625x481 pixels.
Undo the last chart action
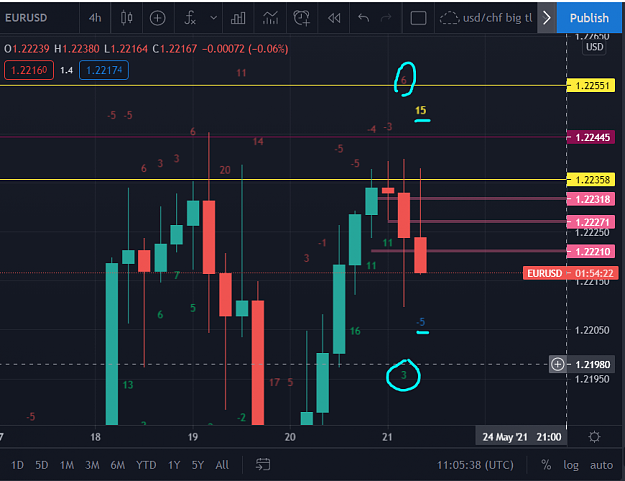[x=363, y=18]
